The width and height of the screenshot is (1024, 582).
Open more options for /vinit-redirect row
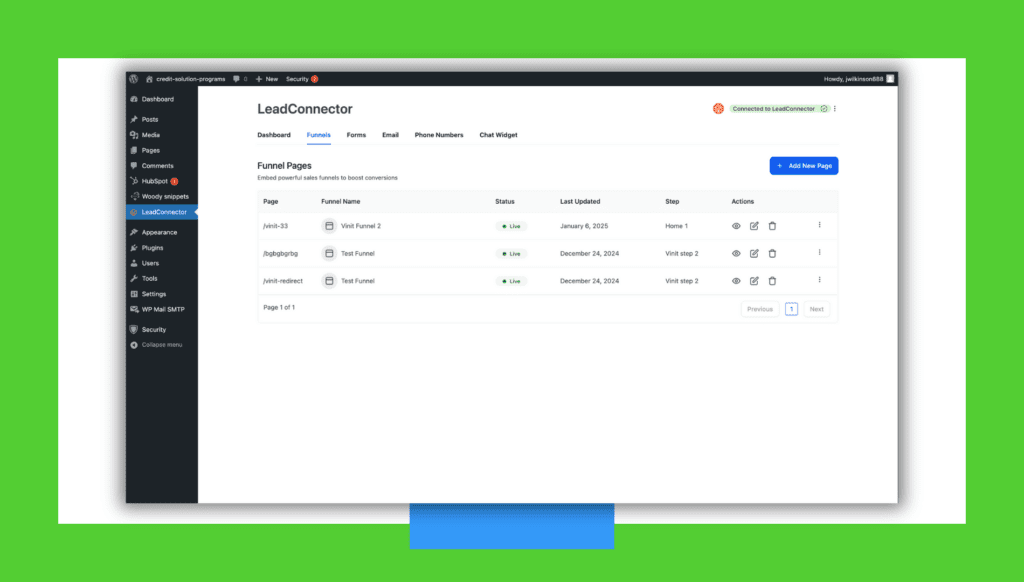pos(820,280)
